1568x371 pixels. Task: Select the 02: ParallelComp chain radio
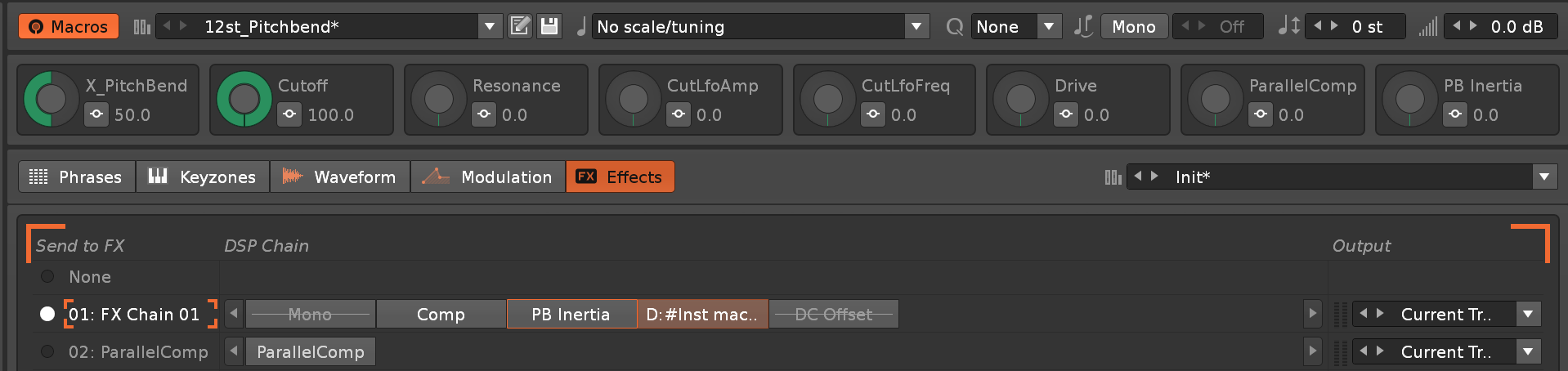click(x=47, y=351)
